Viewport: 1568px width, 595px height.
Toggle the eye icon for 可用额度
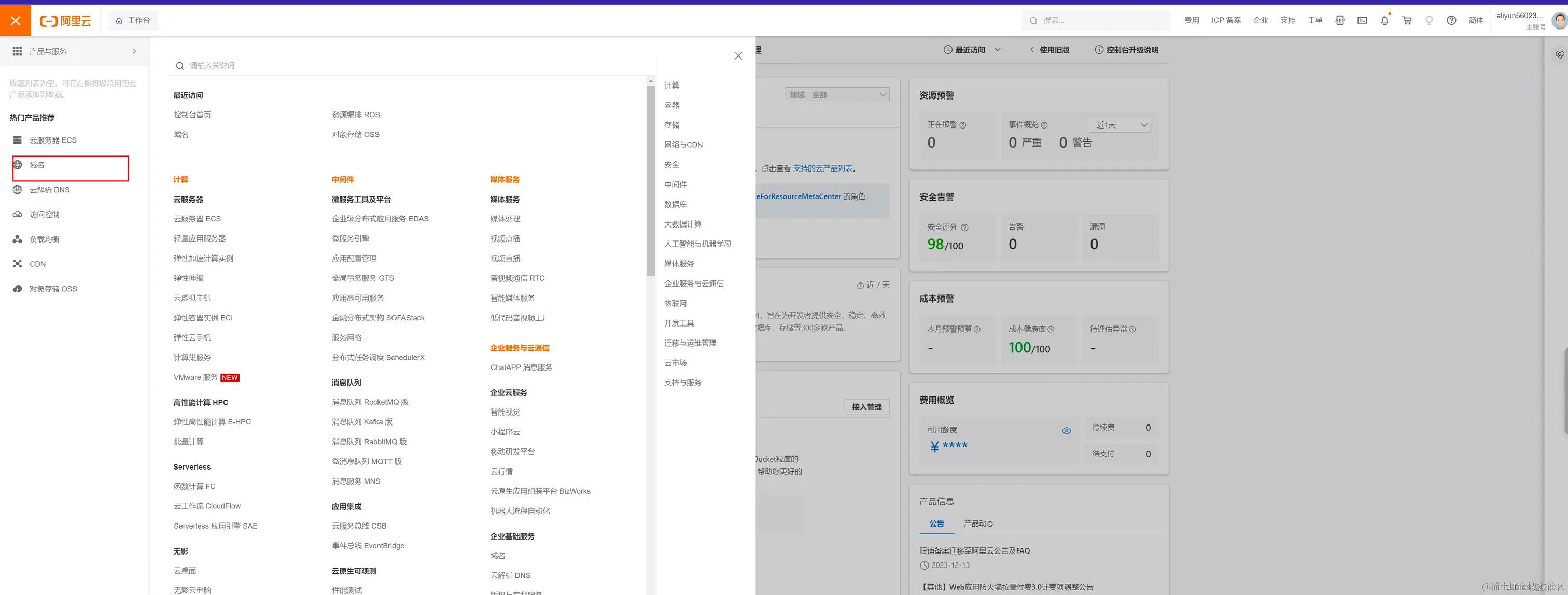click(1066, 430)
